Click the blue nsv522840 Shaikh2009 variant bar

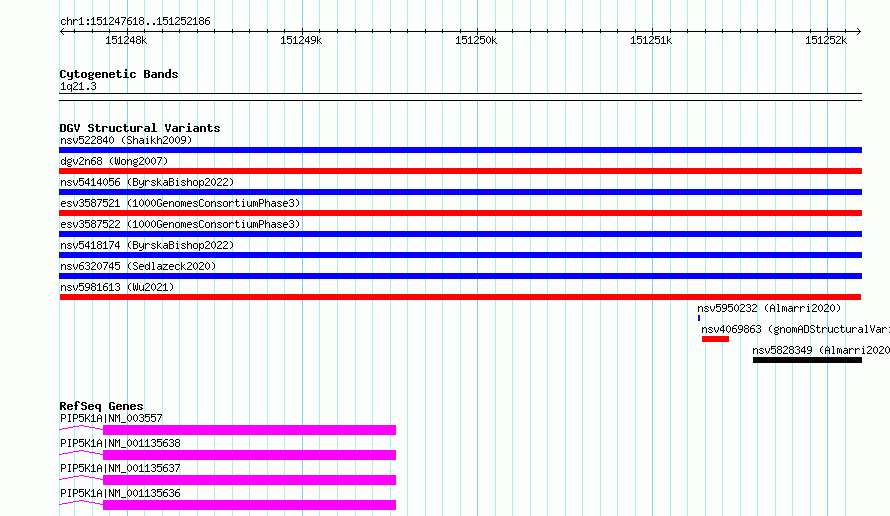[x=460, y=150]
